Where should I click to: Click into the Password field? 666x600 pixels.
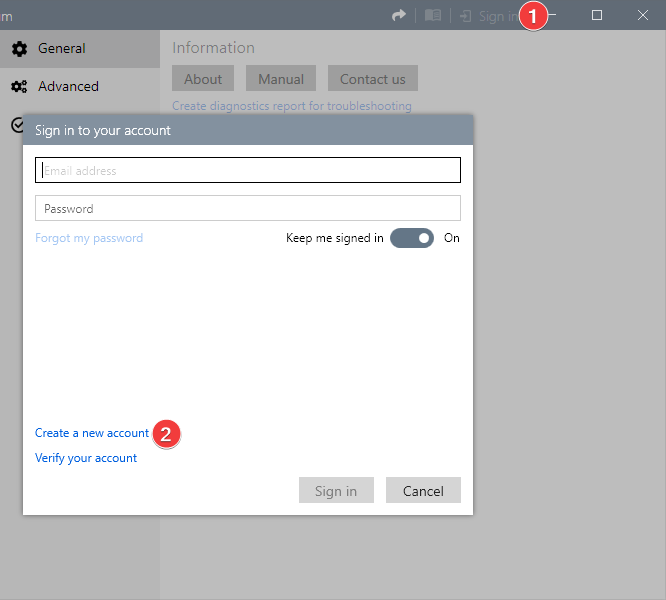coord(248,208)
